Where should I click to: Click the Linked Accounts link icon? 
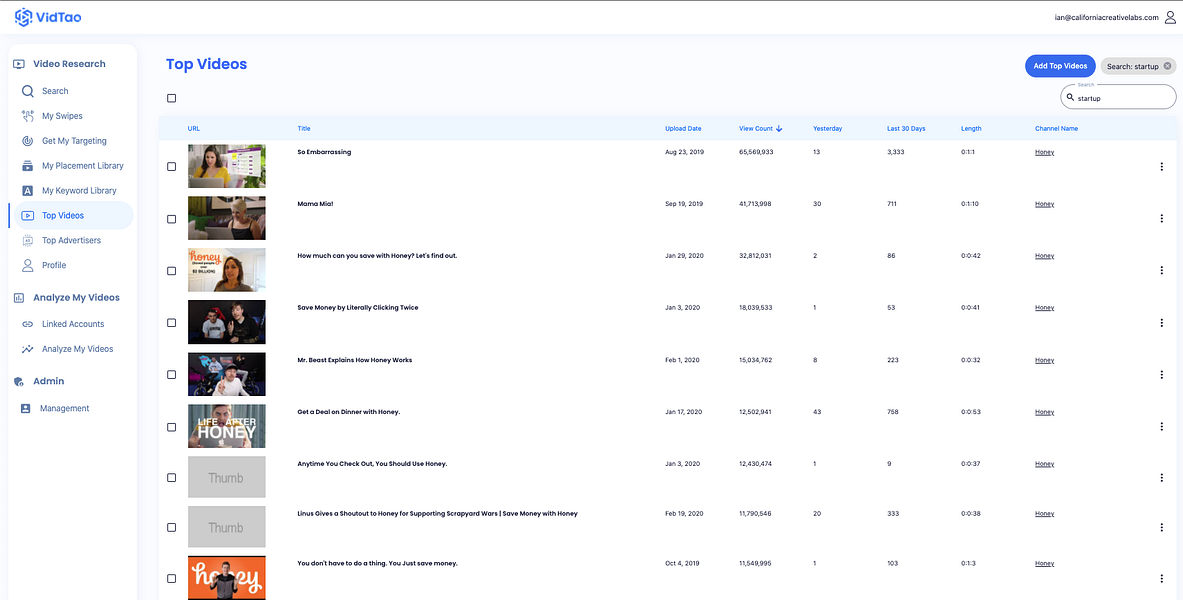click(x=28, y=325)
